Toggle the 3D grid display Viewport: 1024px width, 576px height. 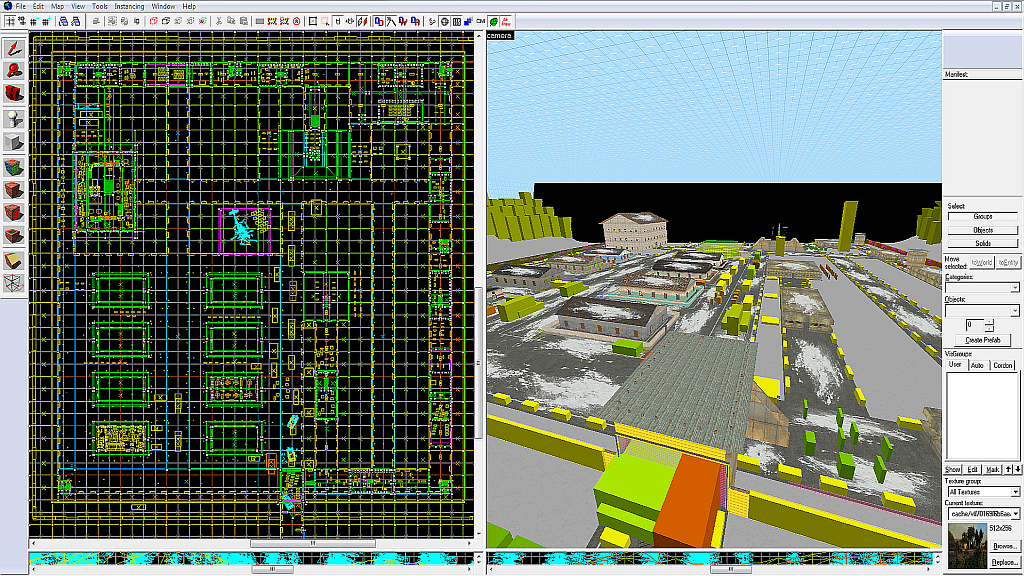(x=22, y=22)
